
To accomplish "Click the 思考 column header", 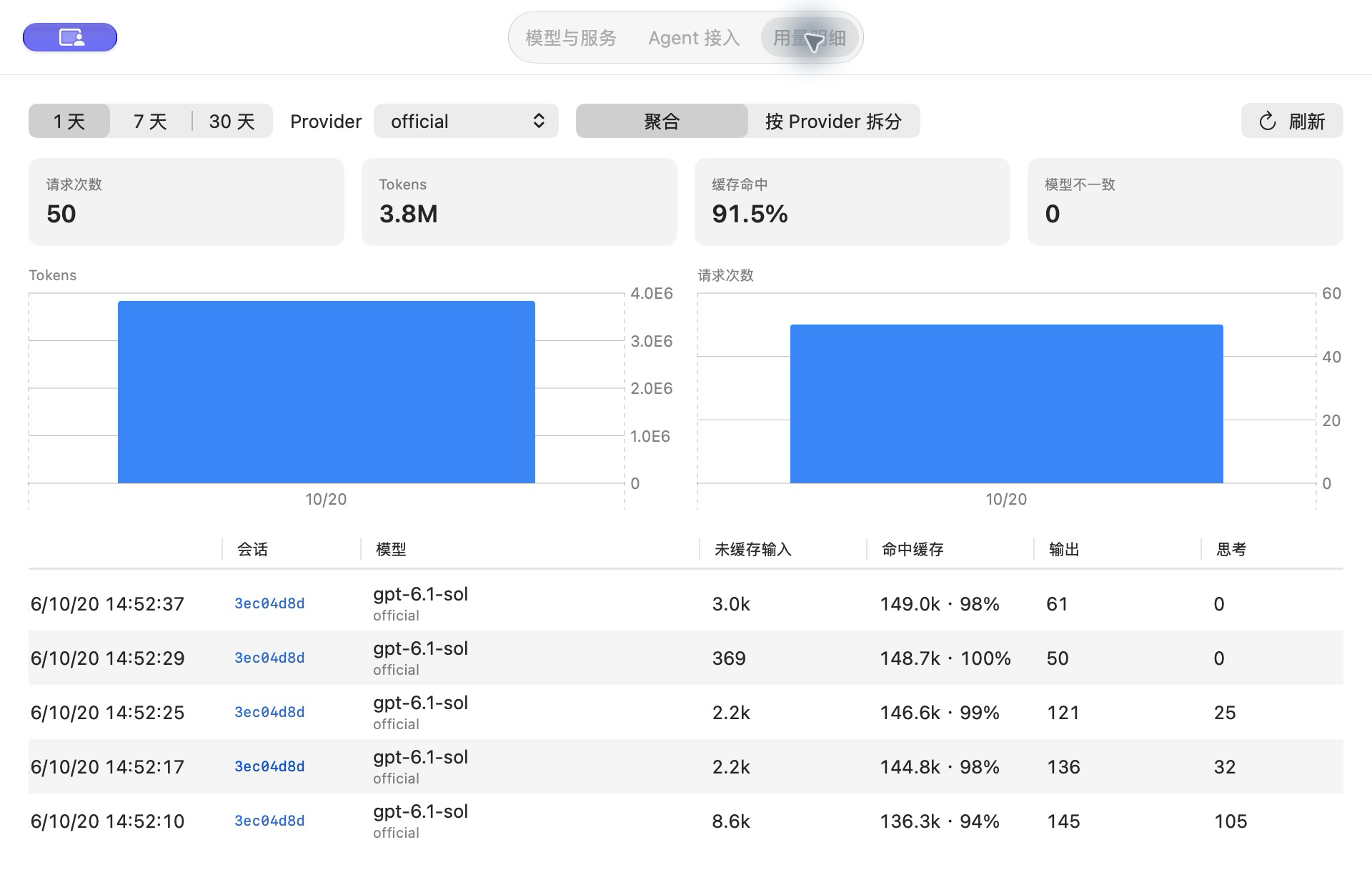I will [1231, 549].
